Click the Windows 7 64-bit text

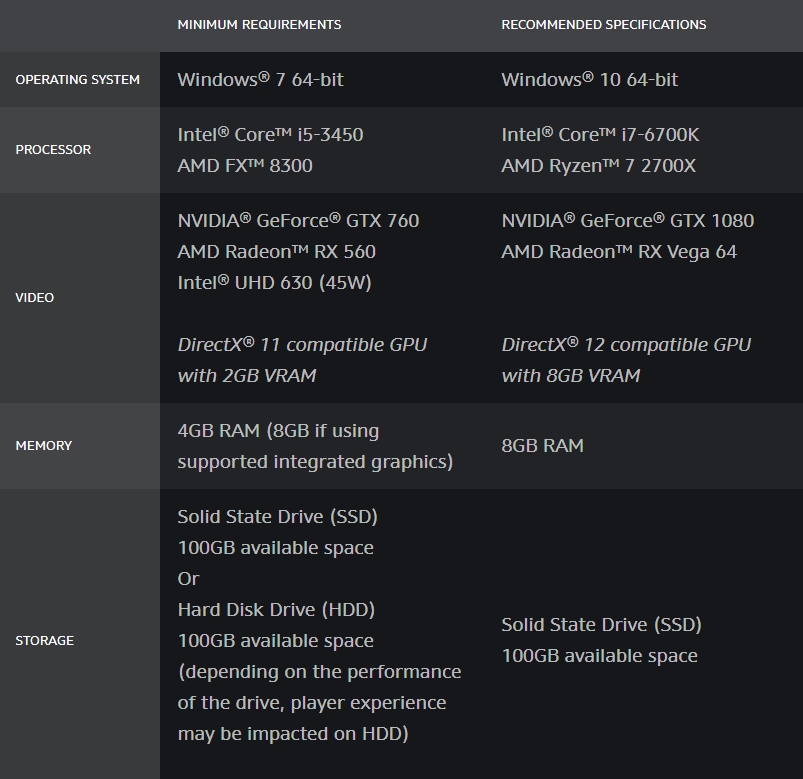pos(260,79)
